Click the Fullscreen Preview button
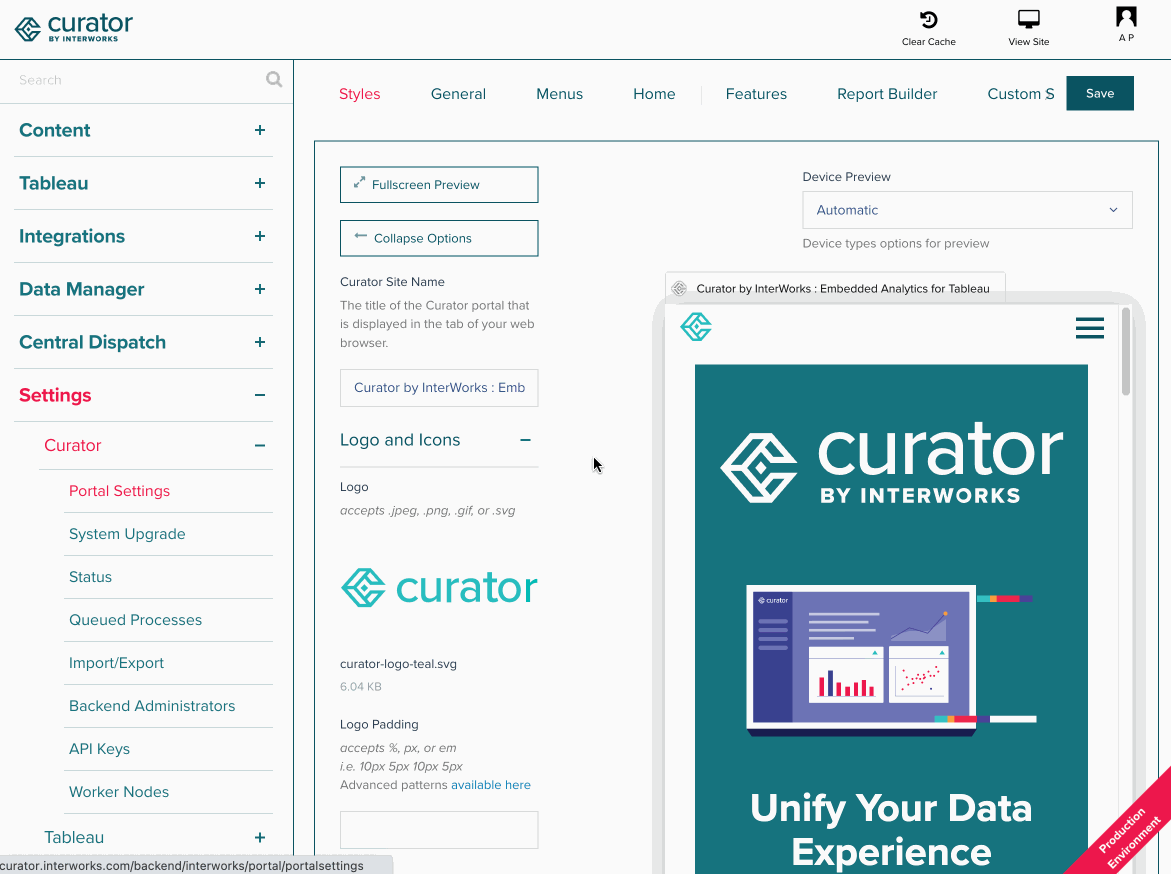1171x874 pixels. [x=439, y=185]
